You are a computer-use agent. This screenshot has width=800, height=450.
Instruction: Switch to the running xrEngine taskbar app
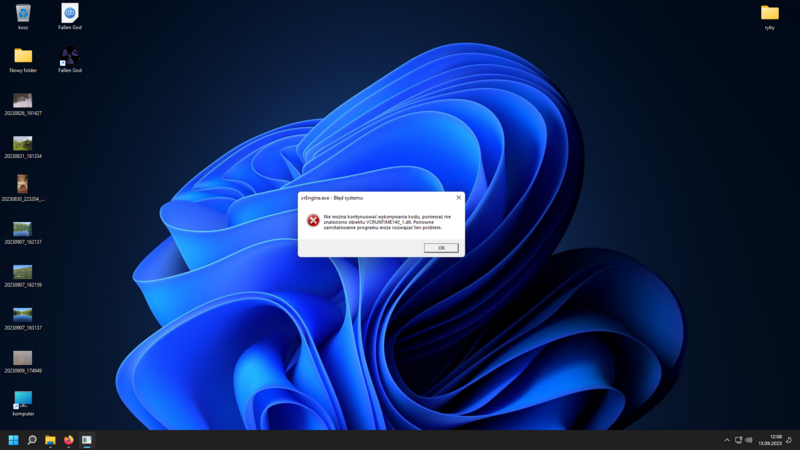click(87, 440)
